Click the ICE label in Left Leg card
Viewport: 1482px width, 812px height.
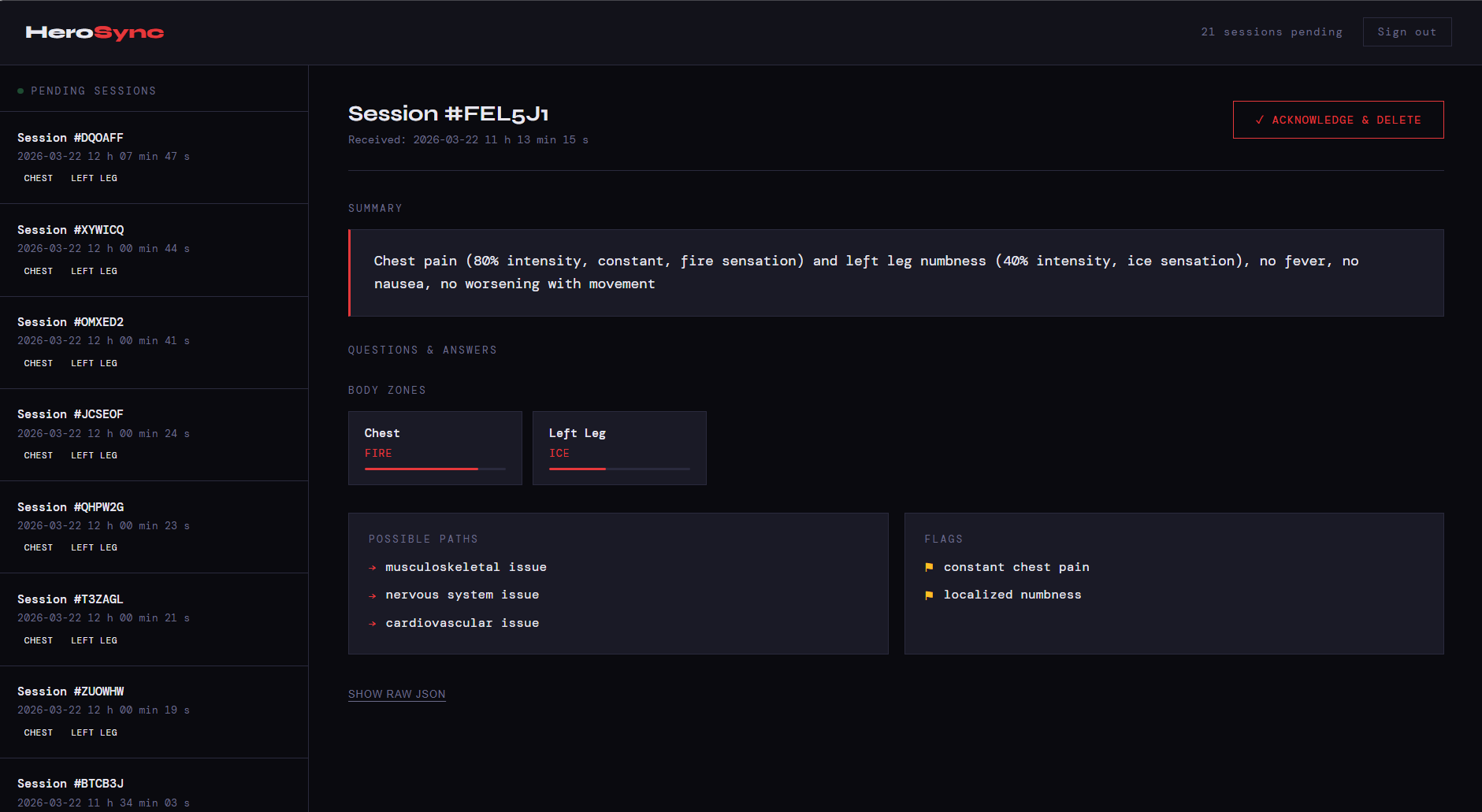[x=559, y=454]
